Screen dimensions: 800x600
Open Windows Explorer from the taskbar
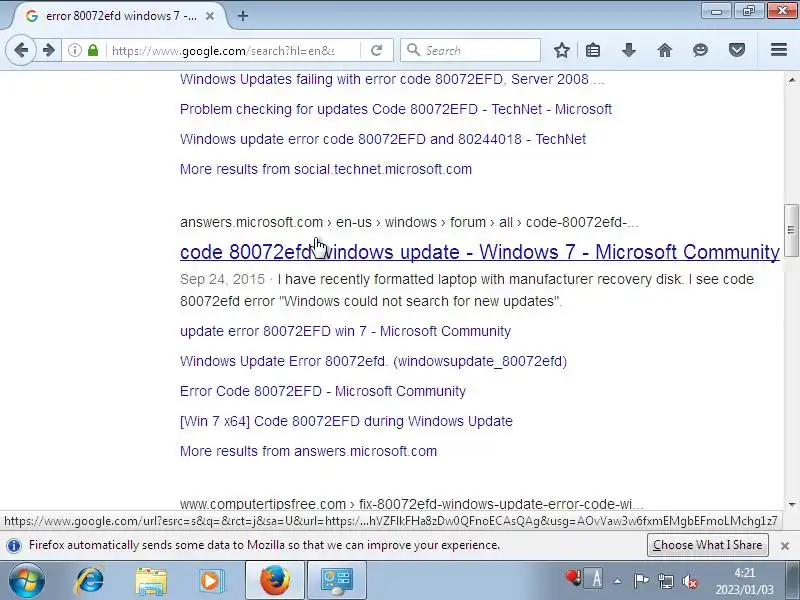point(151,581)
